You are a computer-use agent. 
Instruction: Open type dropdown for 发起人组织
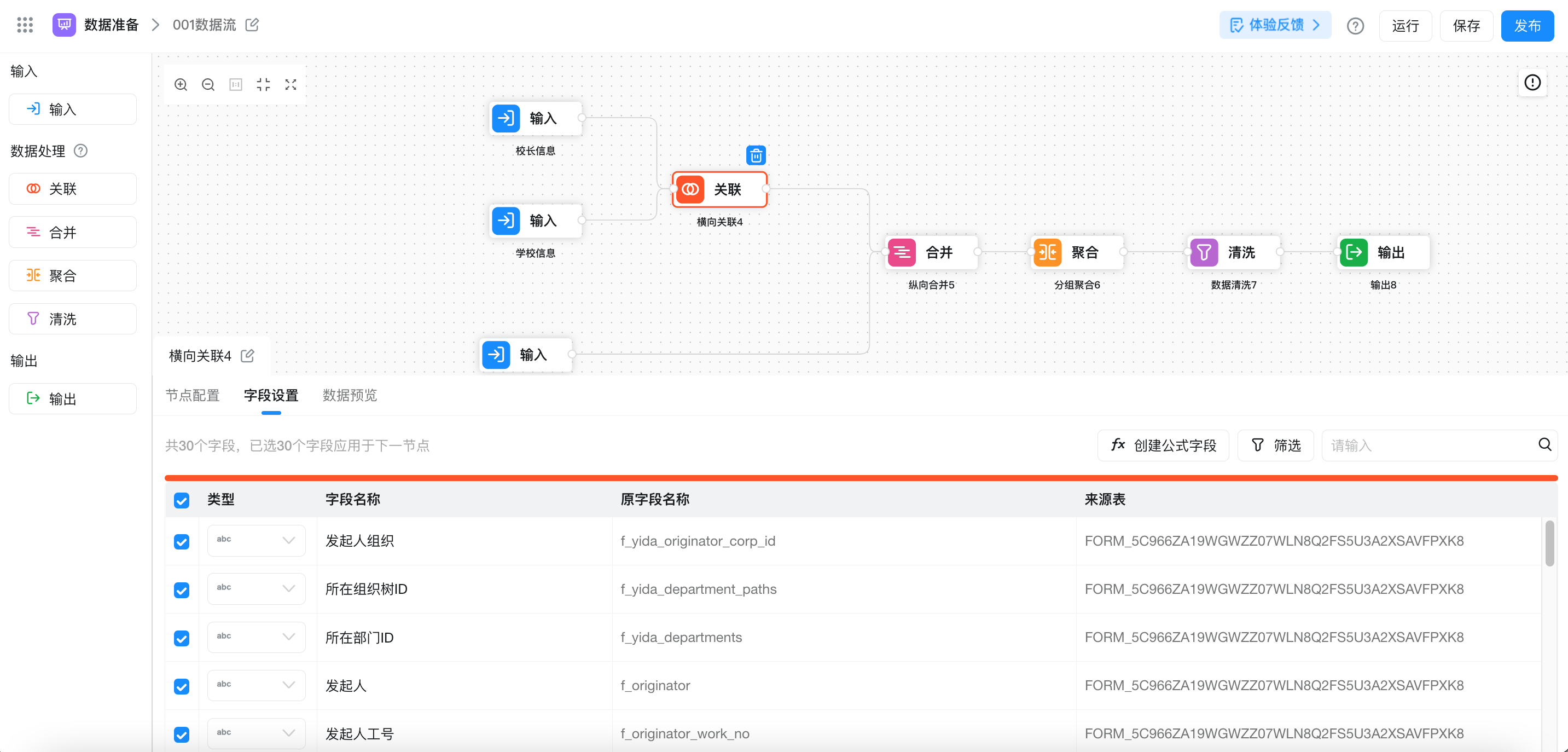[x=256, y=541]
